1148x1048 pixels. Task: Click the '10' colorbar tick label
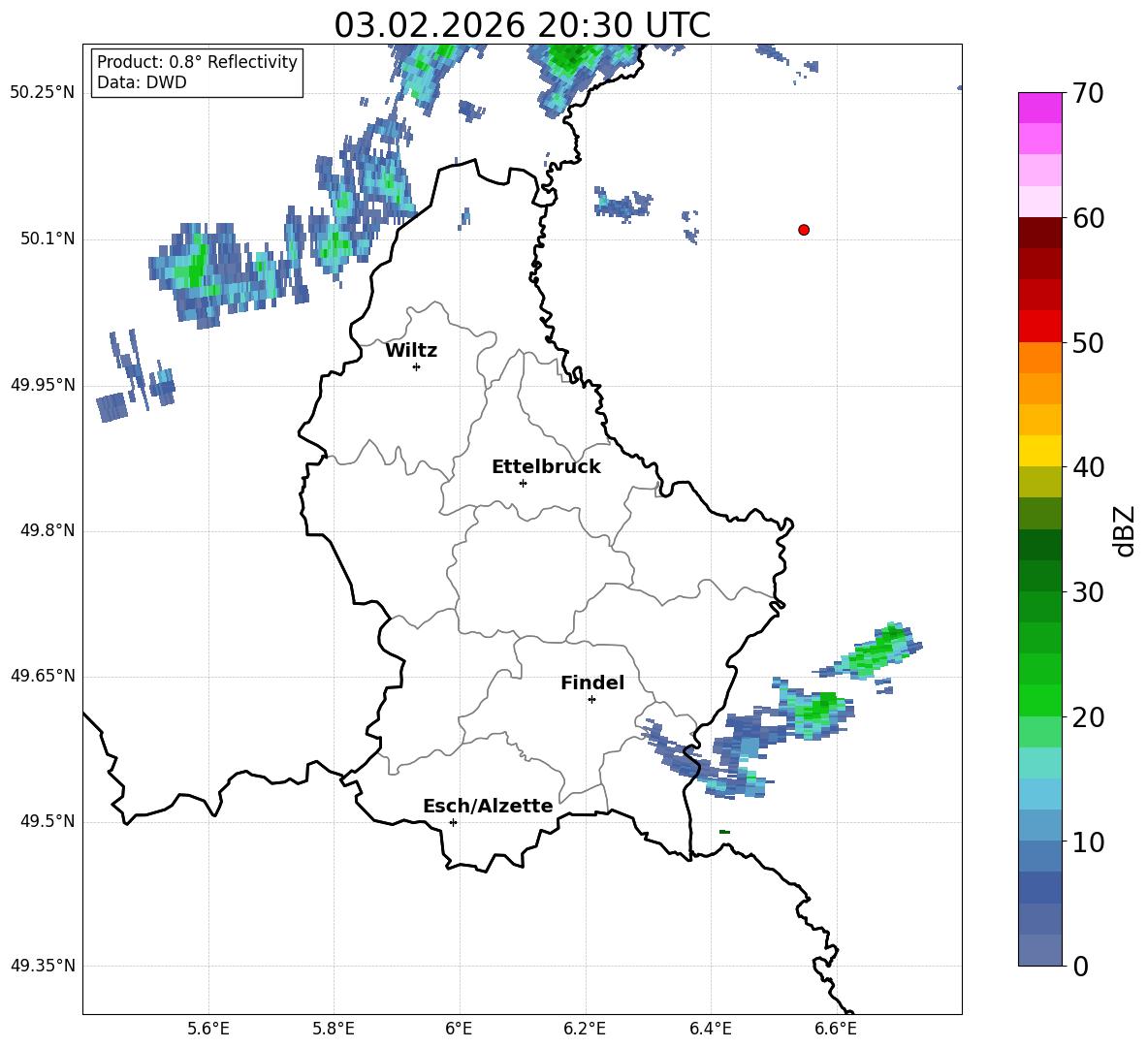(x=1088, y=842)
